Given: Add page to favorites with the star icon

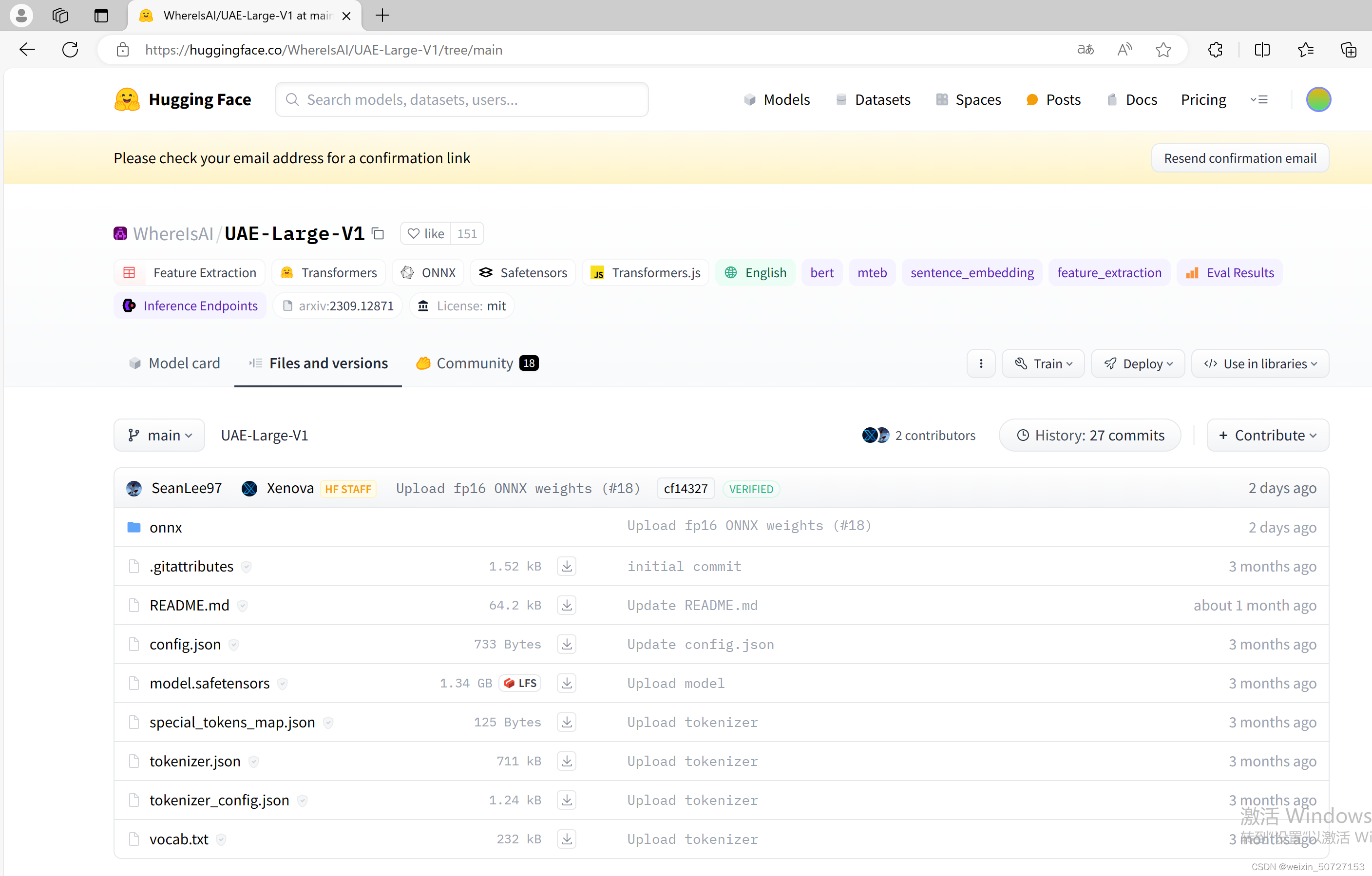Looking at the screenshot, I should 1163,50.
